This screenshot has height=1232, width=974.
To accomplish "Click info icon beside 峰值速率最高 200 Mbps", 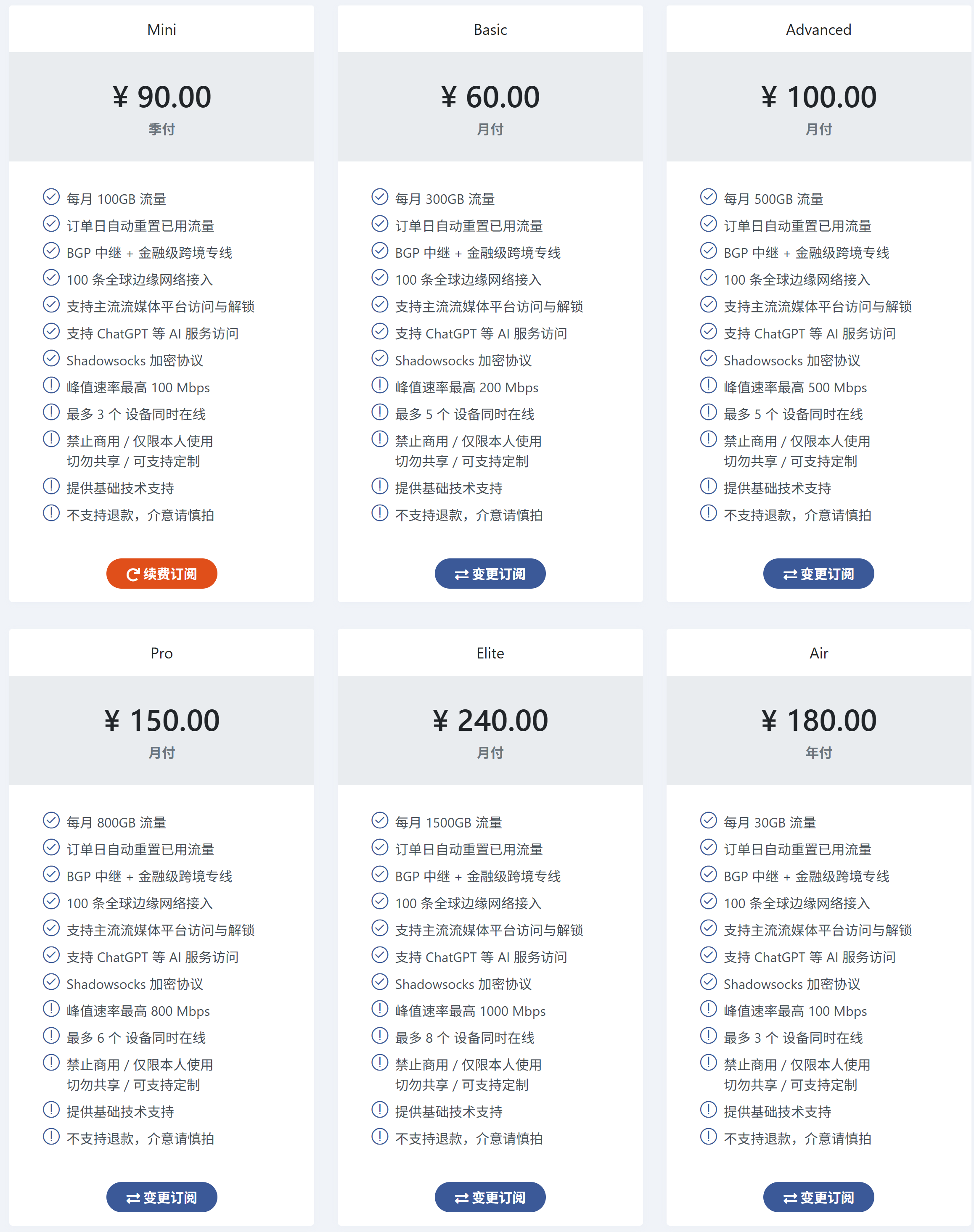I will pyautogui.click(x=380, y=385).
